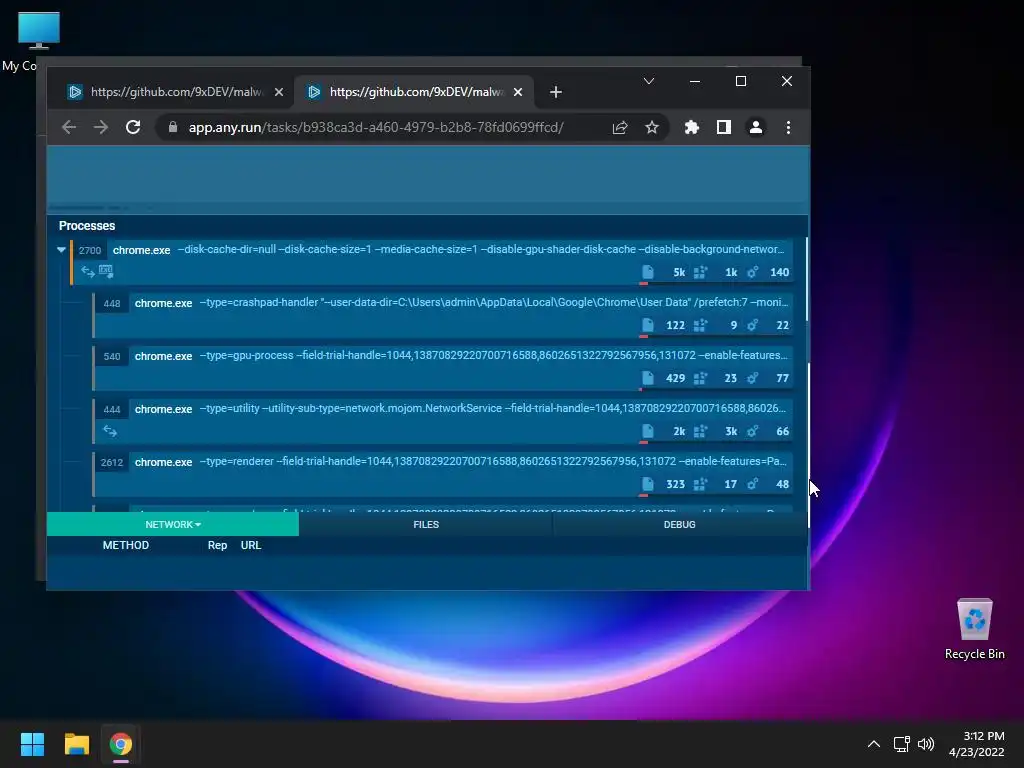
Task: Go forward in browser history
Action: click(x=101, y=127)
